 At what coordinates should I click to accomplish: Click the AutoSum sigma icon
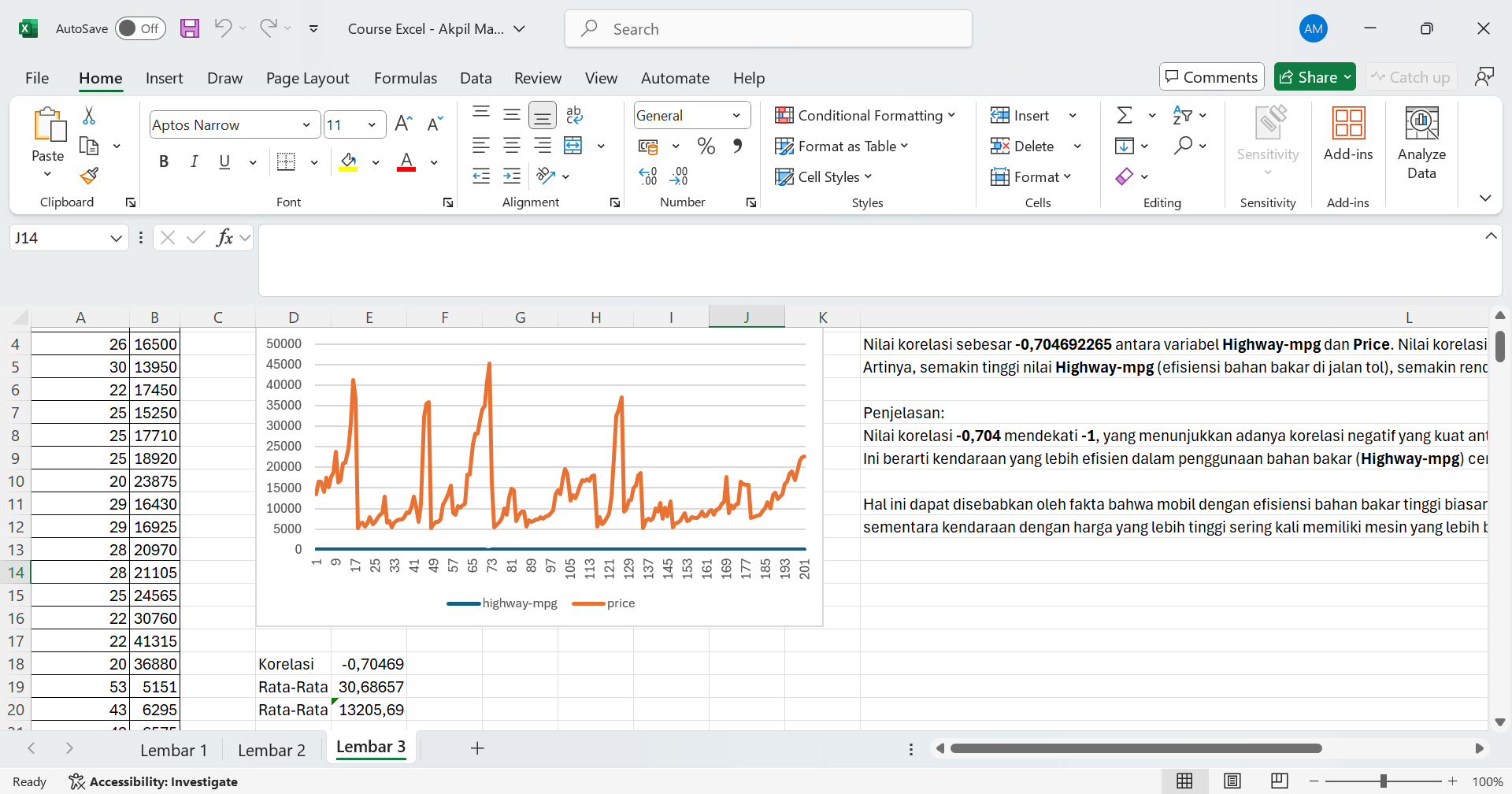pos(1125,115)
